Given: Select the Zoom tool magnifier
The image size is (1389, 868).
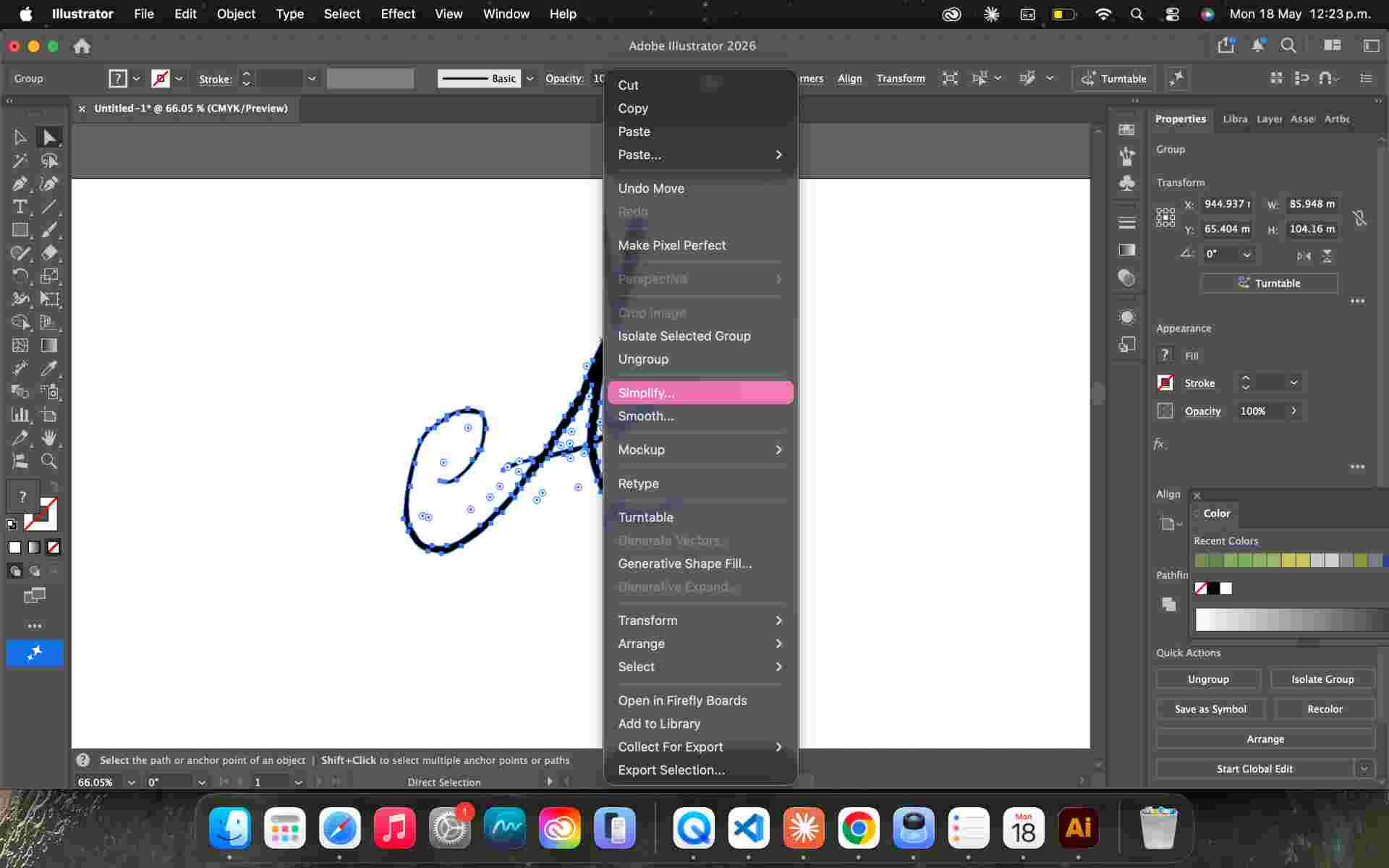Looking at the screenshot, I should click(49, 461).
